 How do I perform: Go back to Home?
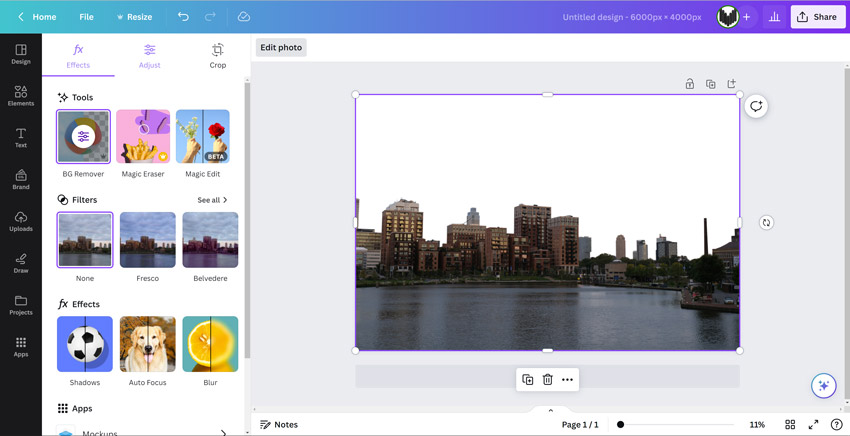coord(37,17)
